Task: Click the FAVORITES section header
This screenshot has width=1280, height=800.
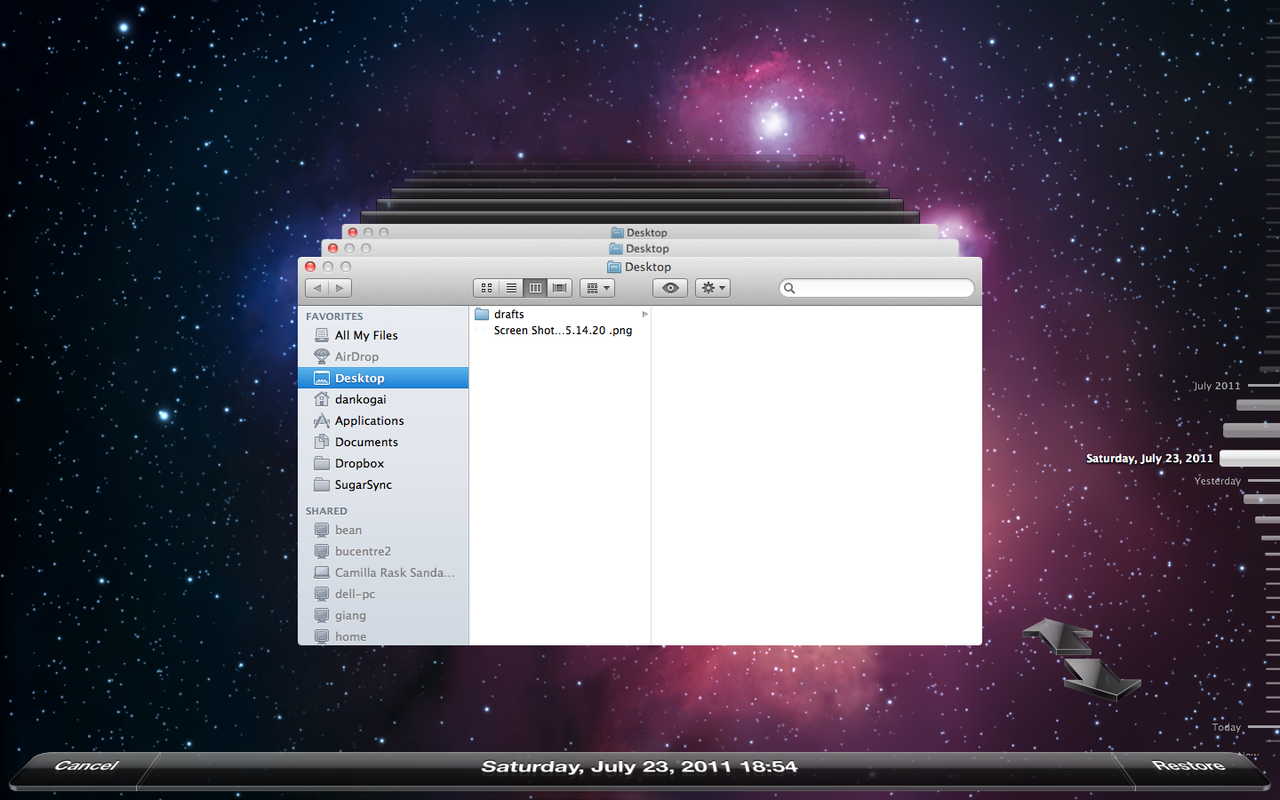Action: 334,316
